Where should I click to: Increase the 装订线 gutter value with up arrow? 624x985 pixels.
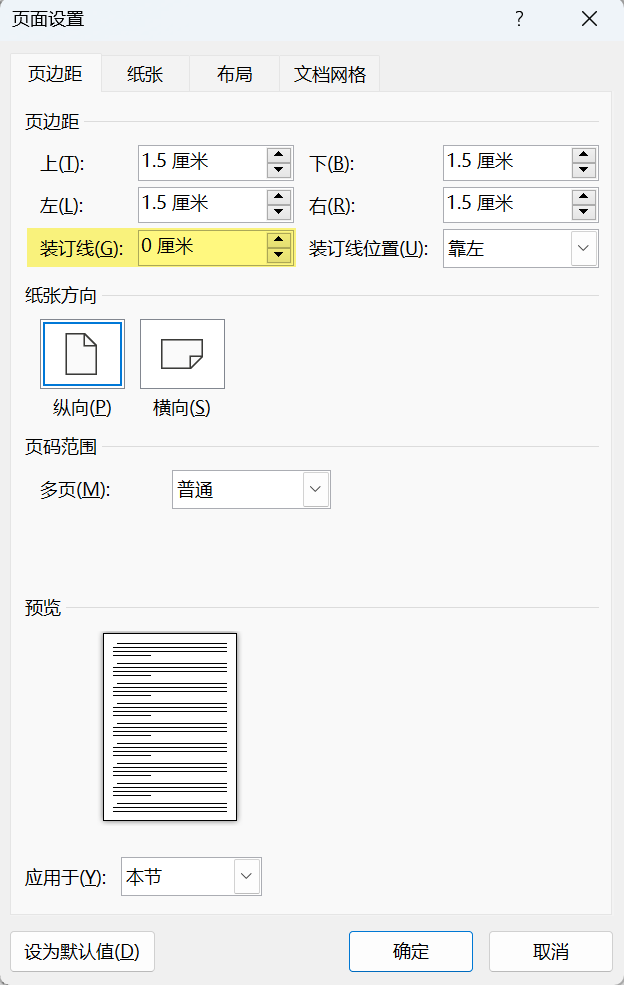tap(278, 239)
